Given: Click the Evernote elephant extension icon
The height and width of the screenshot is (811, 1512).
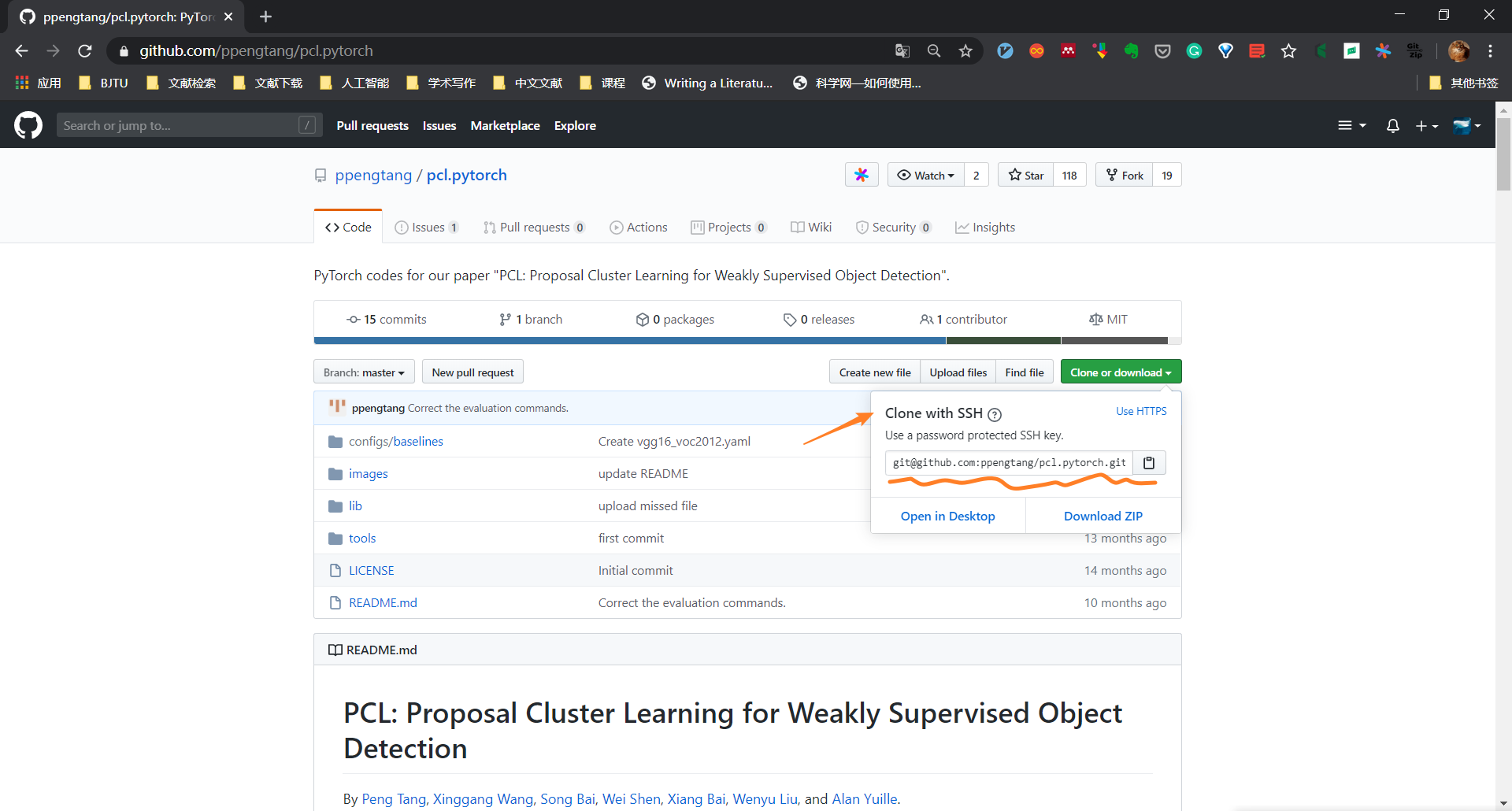Looking at the screenshot, I should [1131, 51].
